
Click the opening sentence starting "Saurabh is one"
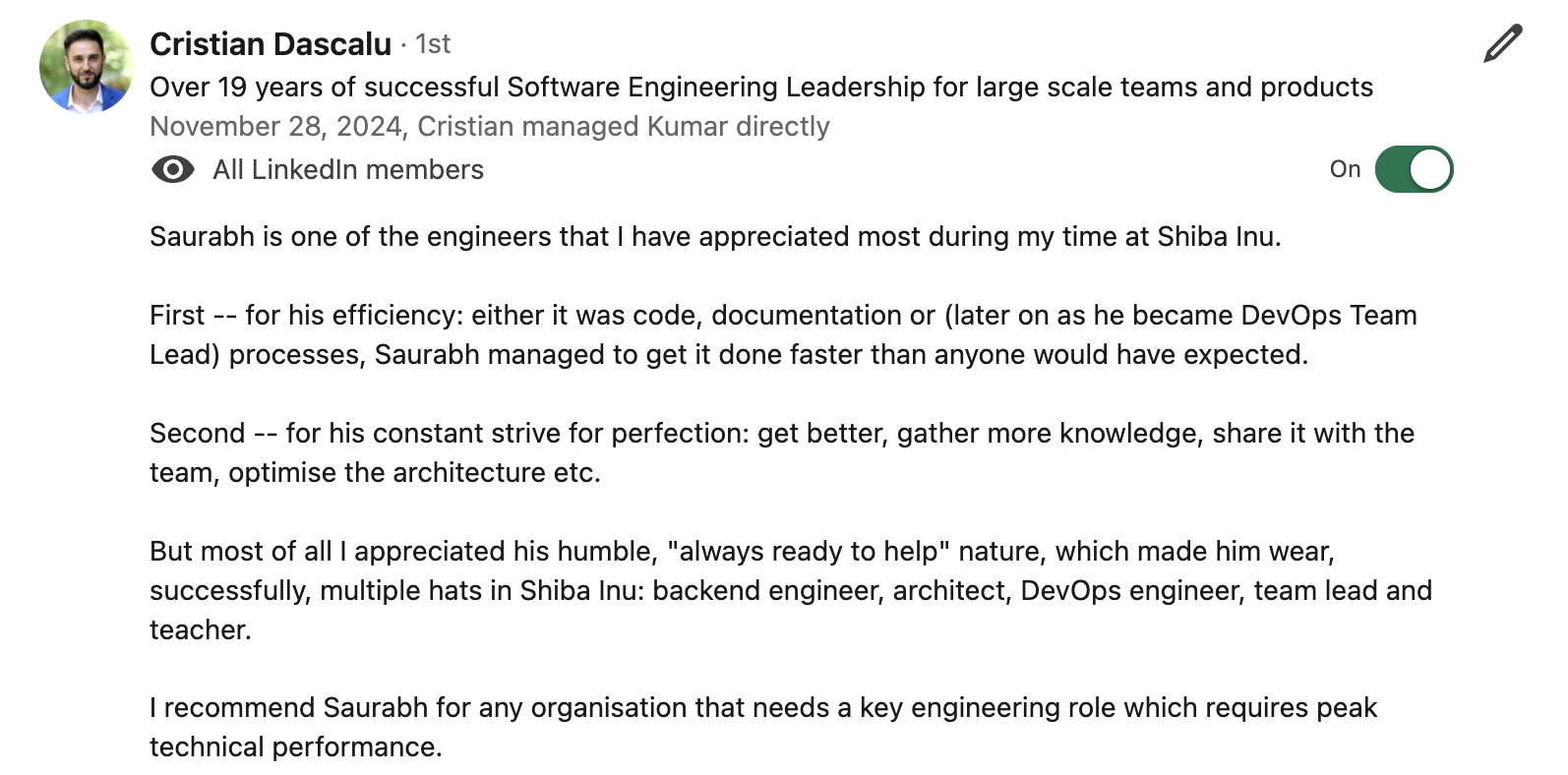[715, 237]
